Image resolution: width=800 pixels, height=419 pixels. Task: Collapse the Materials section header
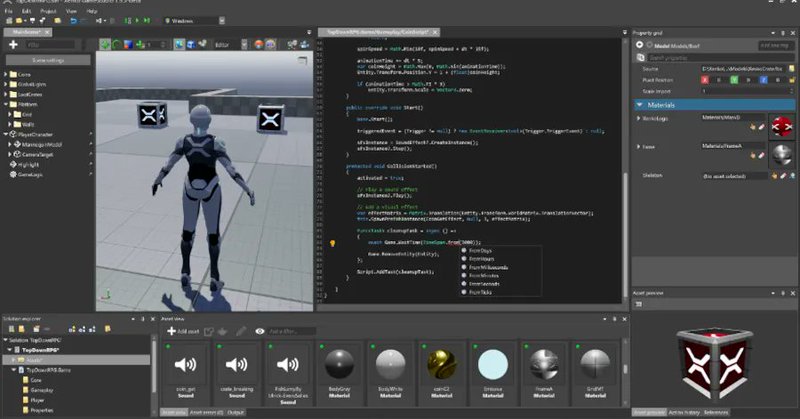[x=714, y=105]
